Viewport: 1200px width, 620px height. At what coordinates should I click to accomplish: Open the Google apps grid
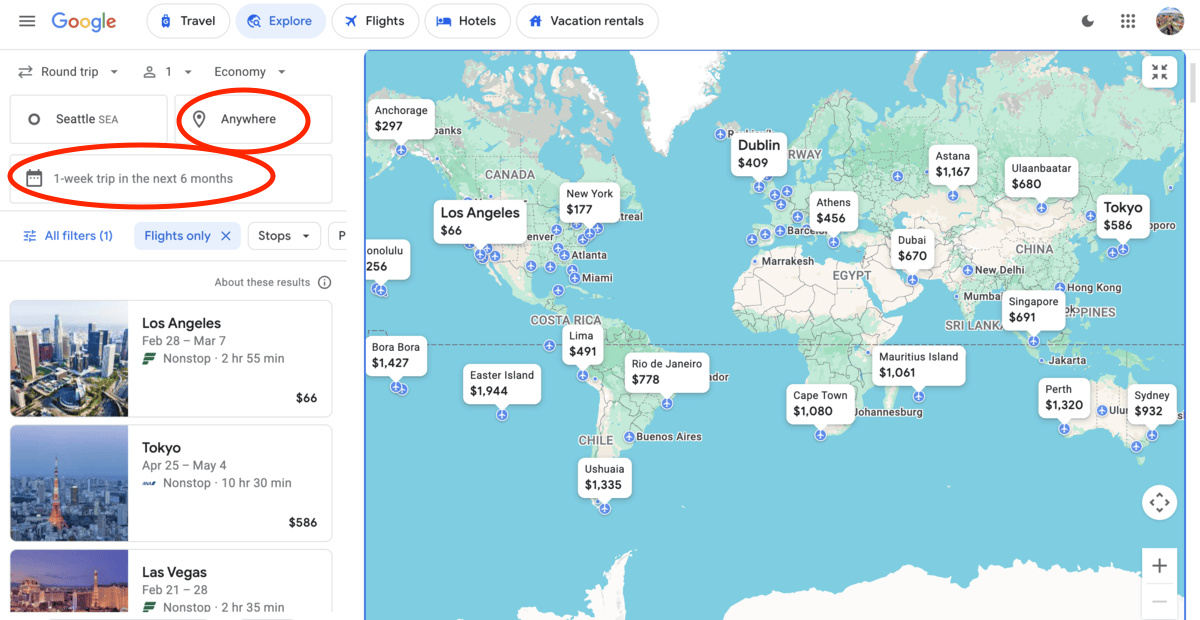[1128, 21]
